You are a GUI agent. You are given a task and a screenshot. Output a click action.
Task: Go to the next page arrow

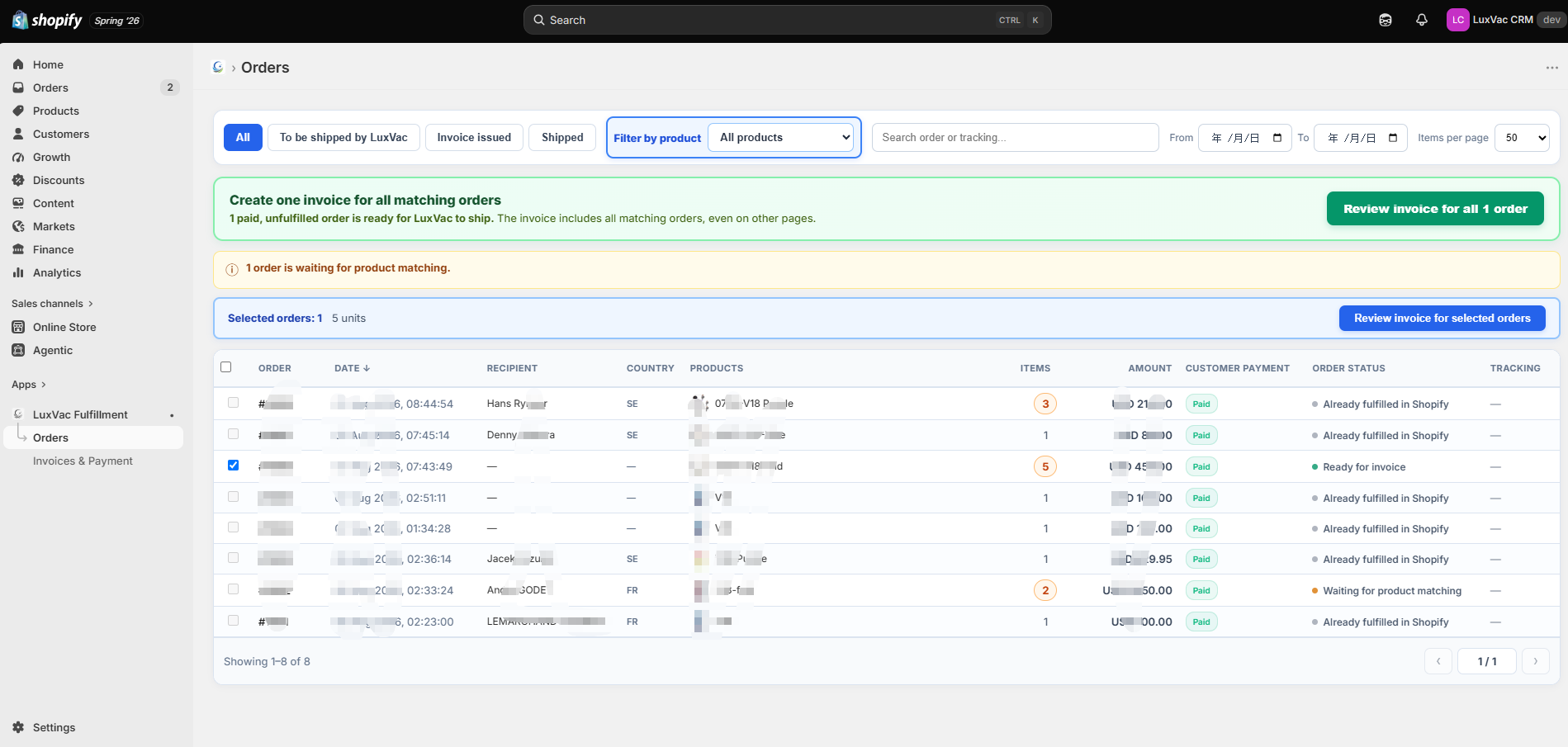pos(1536,661)
